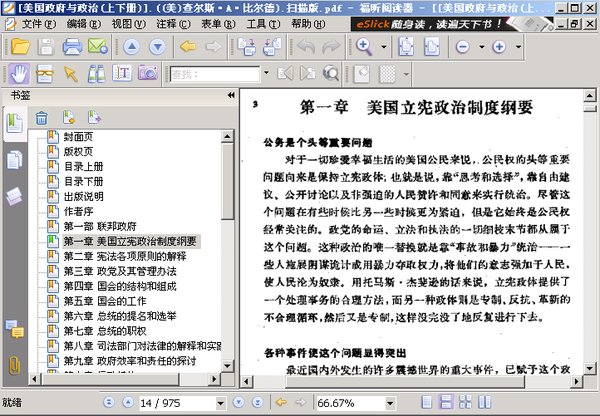The width and height of the screenshot is (600, 416).
Task: Open the attachments paperclip panel
Action: pyautogui.click(x=15, y=365)
